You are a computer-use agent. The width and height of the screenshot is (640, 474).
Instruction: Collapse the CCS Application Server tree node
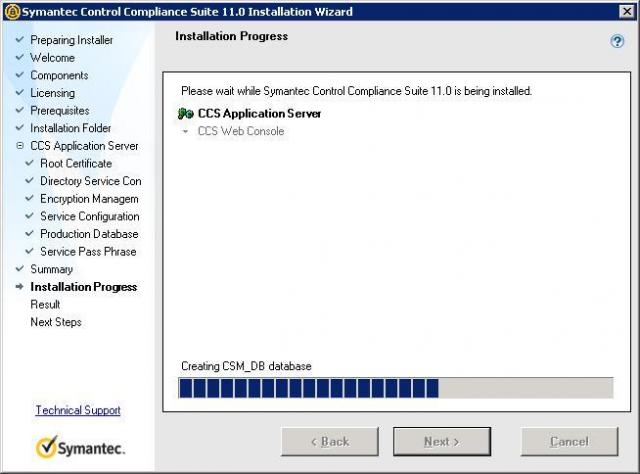click(x=20, y=145)
